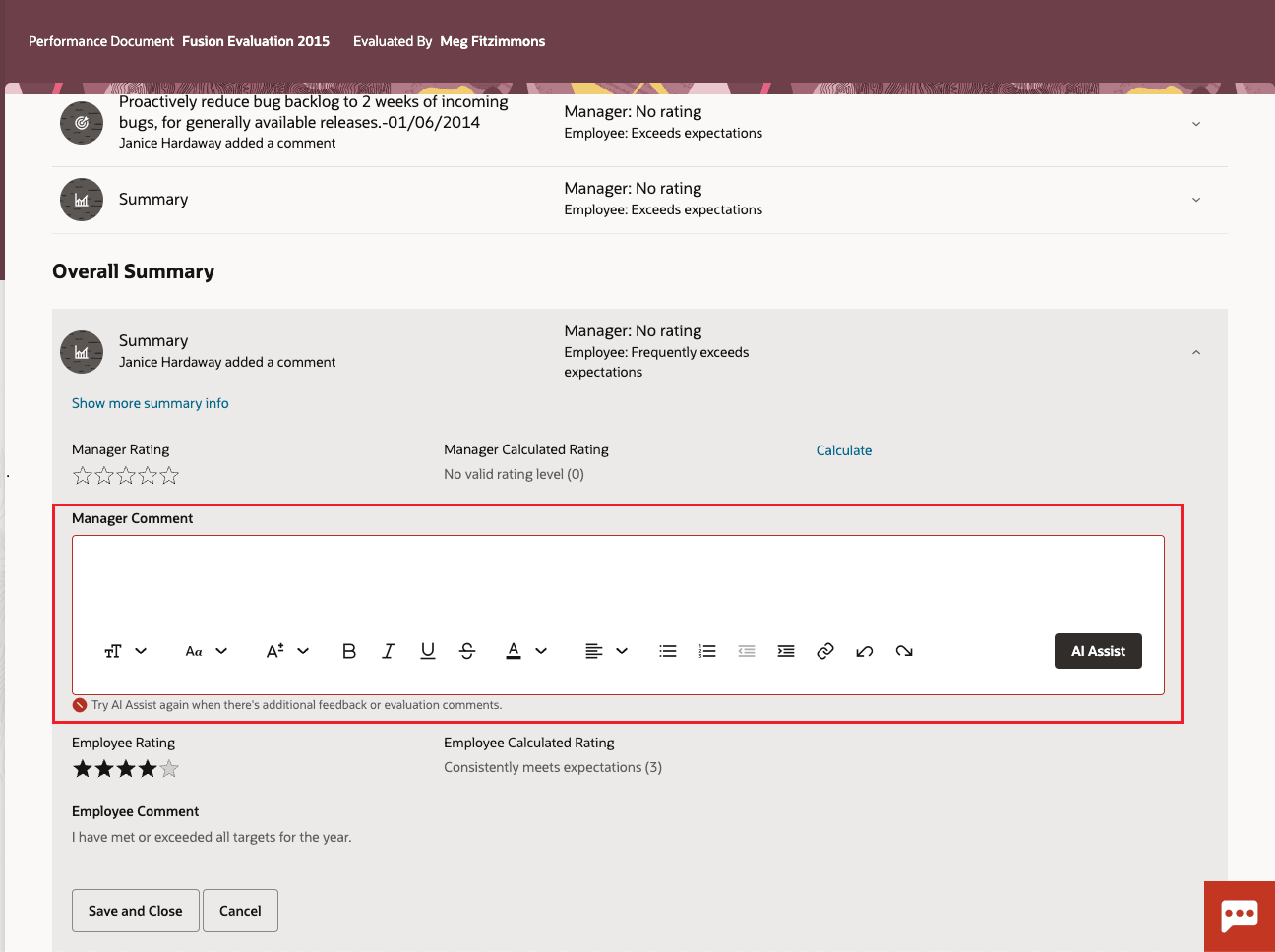Image resolution: width=1275 pixels, height=952 pixels.
Task: Set Manager Rating to four stars
Action: click(148, 476)
